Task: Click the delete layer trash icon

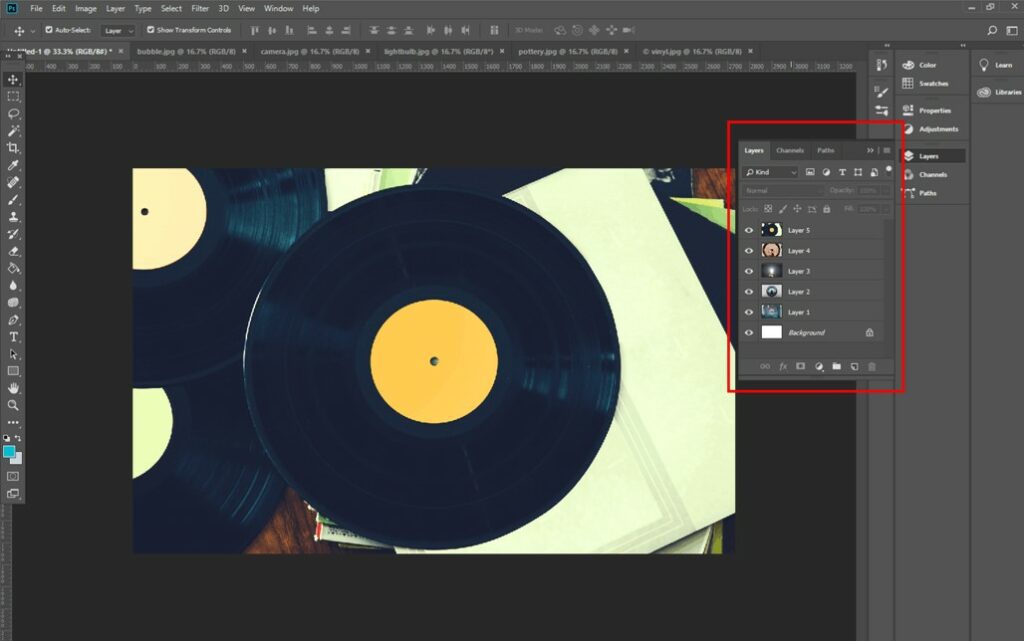Action: pyautogui.click(x=872, y=367)
